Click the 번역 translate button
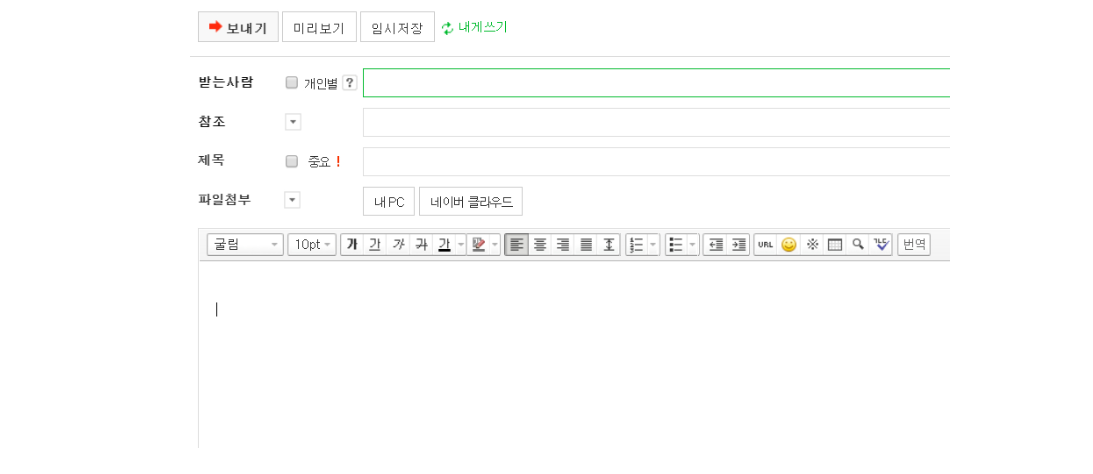Viewport: 1093px width, 474px height. tap(914, 245)
